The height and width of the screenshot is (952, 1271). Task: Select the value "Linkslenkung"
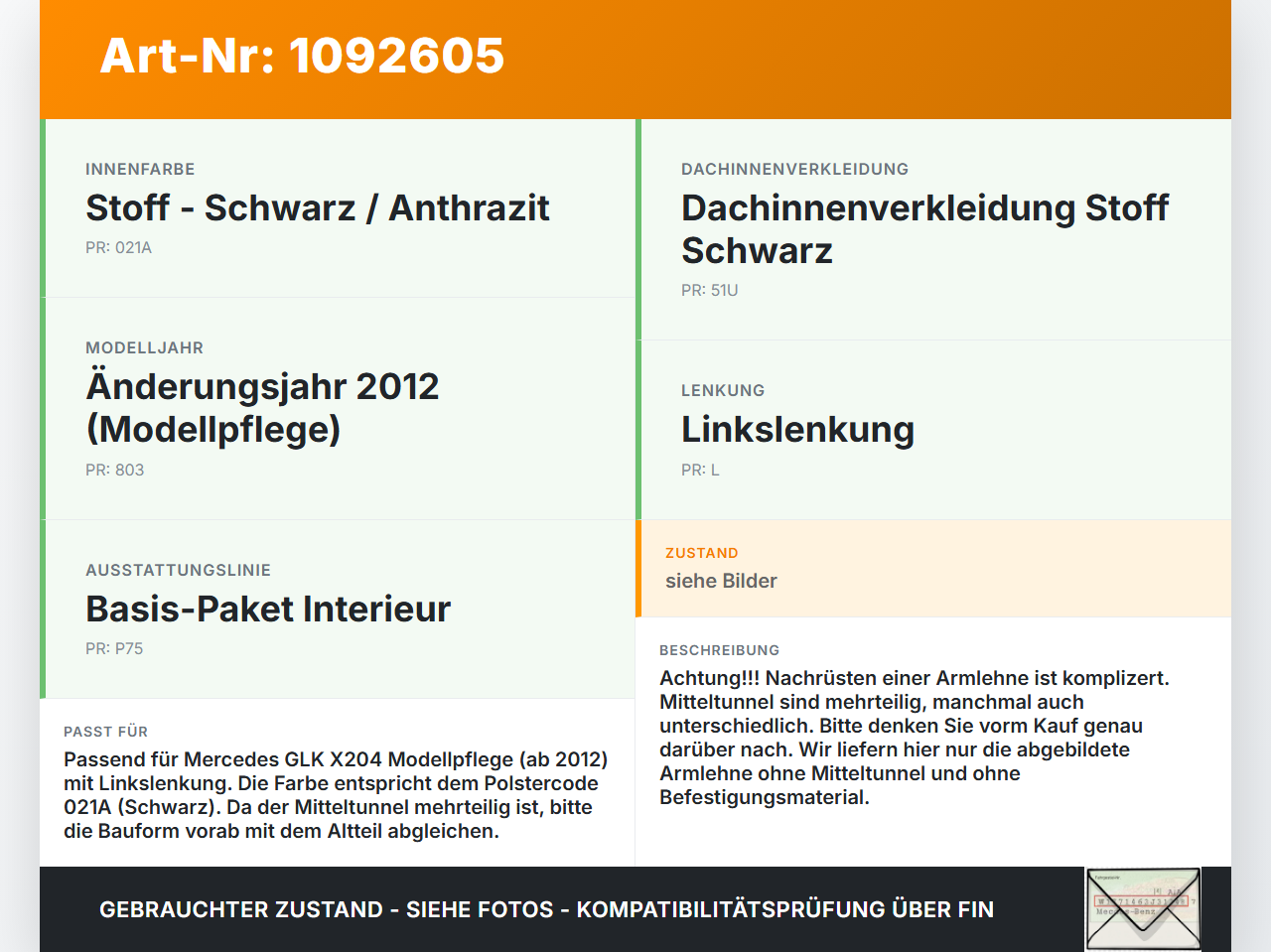(797, 429)
